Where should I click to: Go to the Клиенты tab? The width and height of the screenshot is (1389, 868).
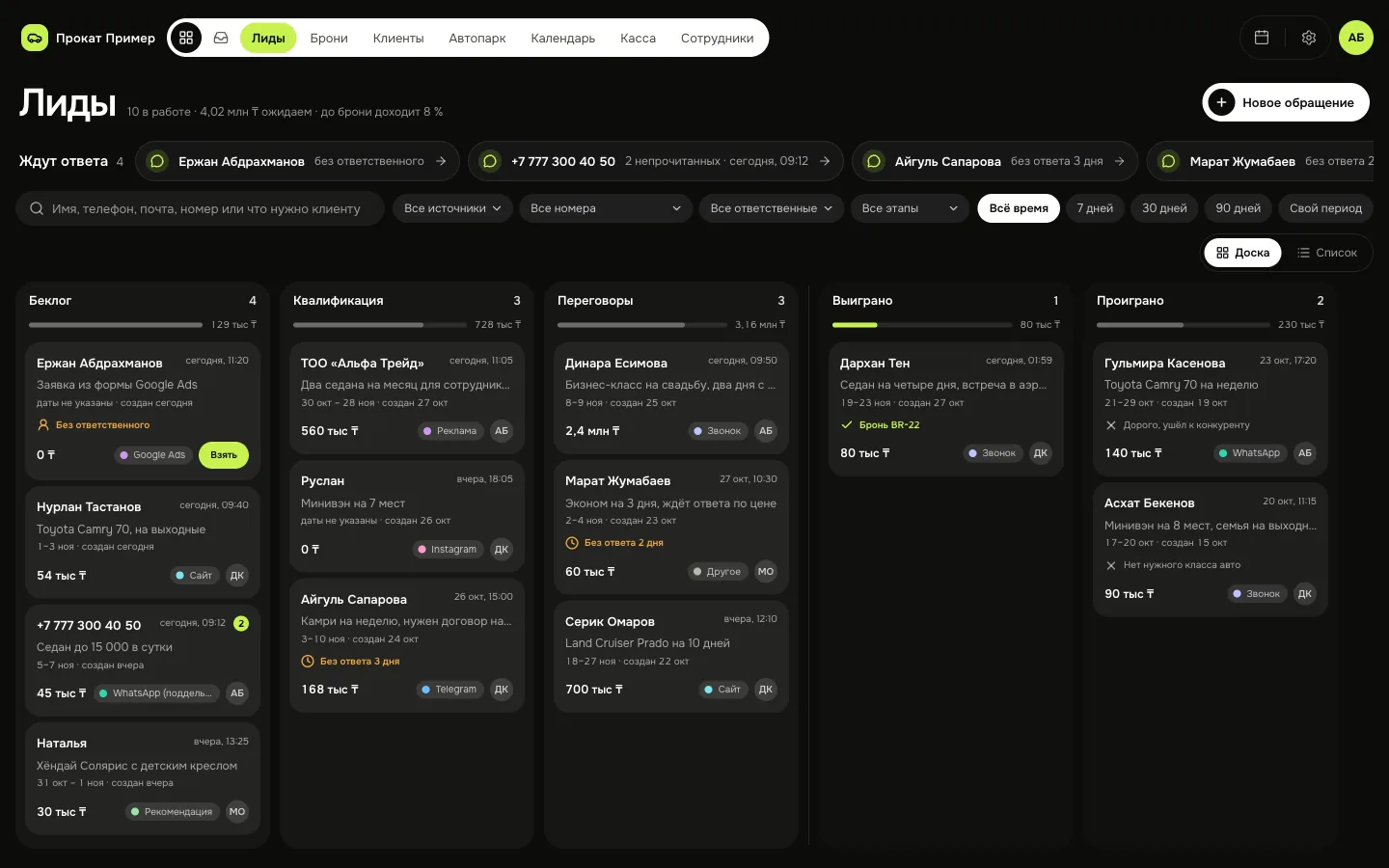[398, 38]
